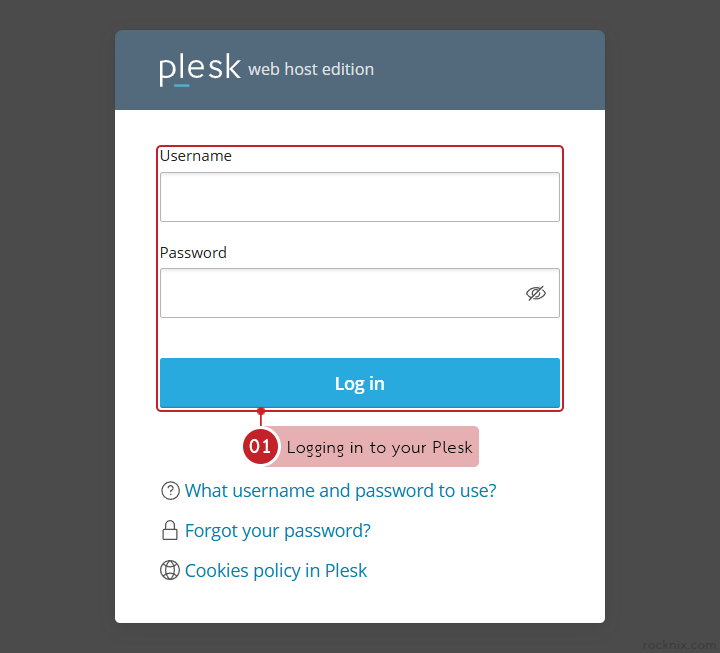720x653 pixels.
Task: Click the red connector dot below Log in
Action: click(x=261, y=411)
